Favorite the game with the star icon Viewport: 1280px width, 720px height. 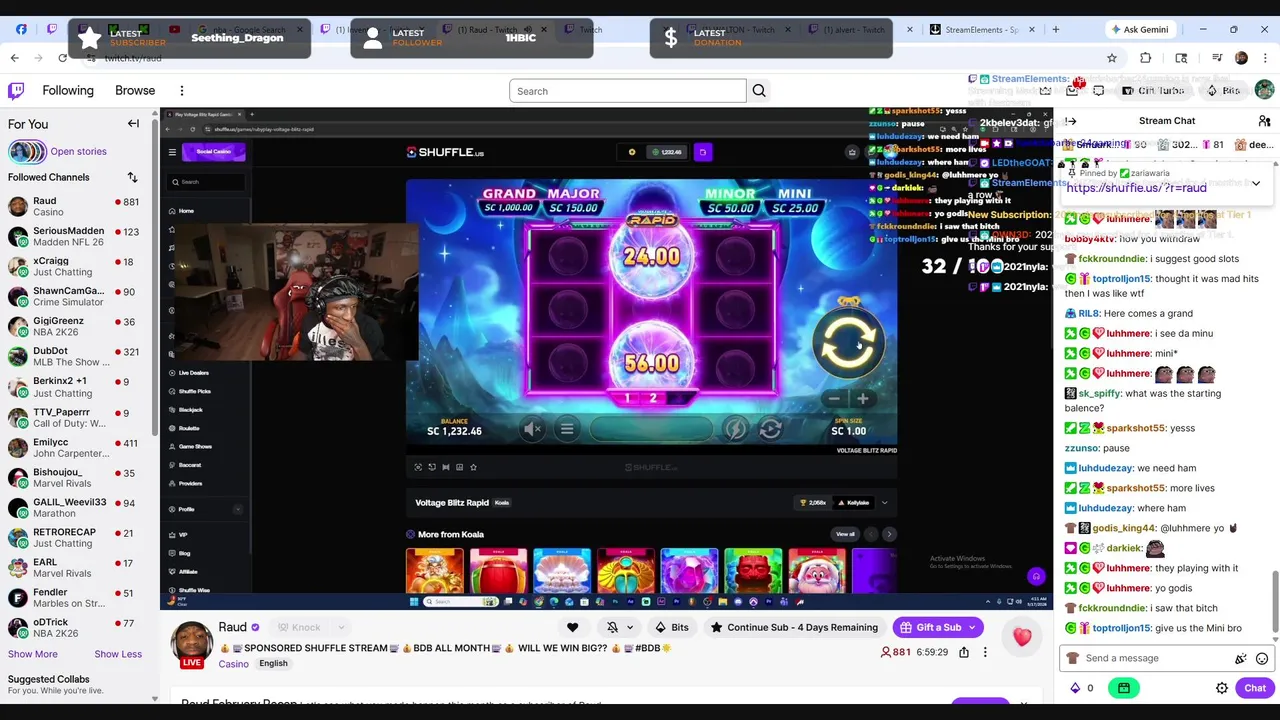[473, 467]
